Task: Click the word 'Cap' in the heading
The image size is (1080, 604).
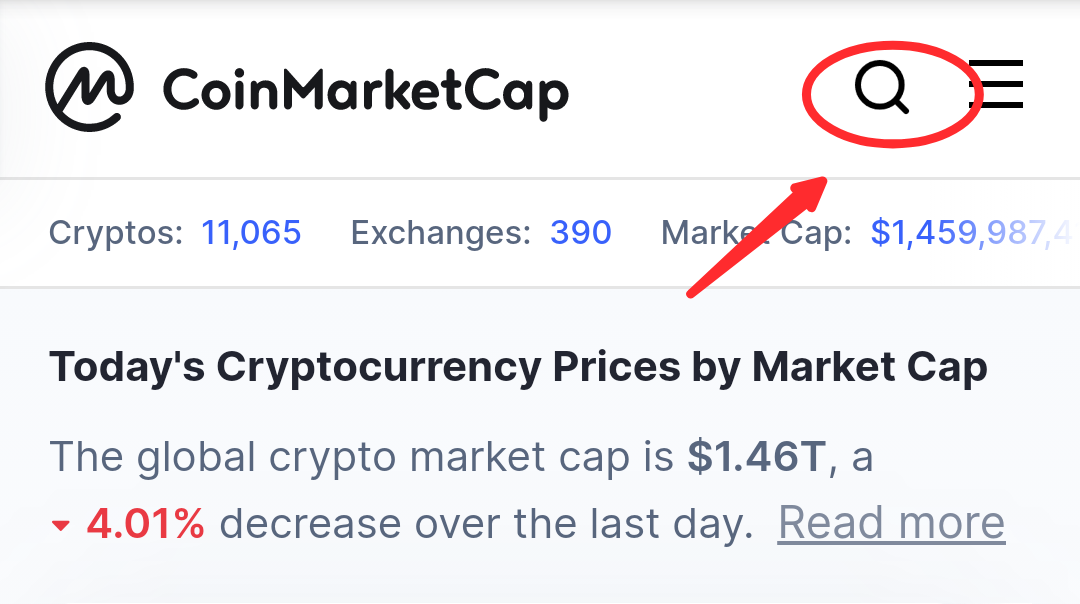Action: (x=947, y=368)
